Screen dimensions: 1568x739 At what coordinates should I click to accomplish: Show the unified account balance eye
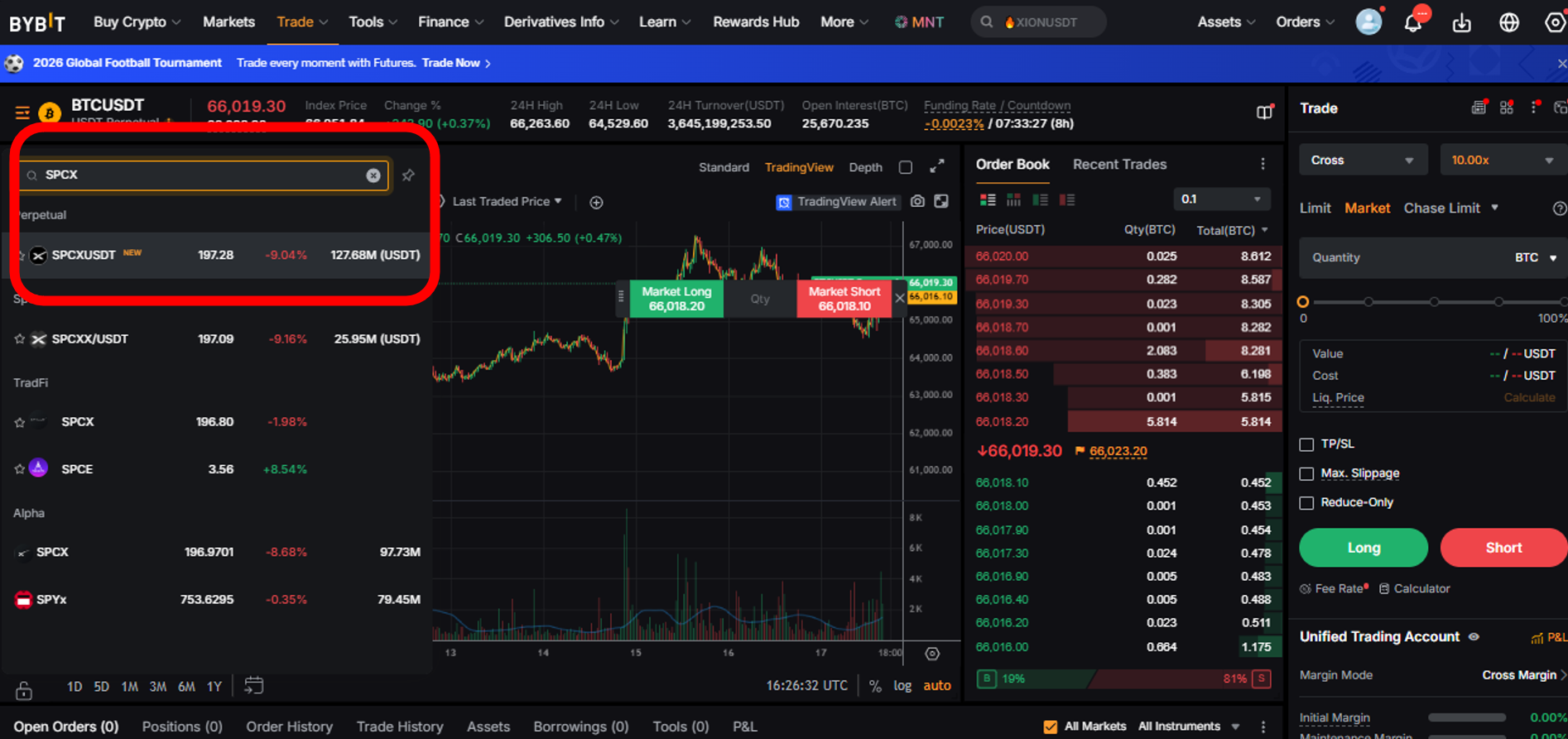click(x=1474, y=636)
